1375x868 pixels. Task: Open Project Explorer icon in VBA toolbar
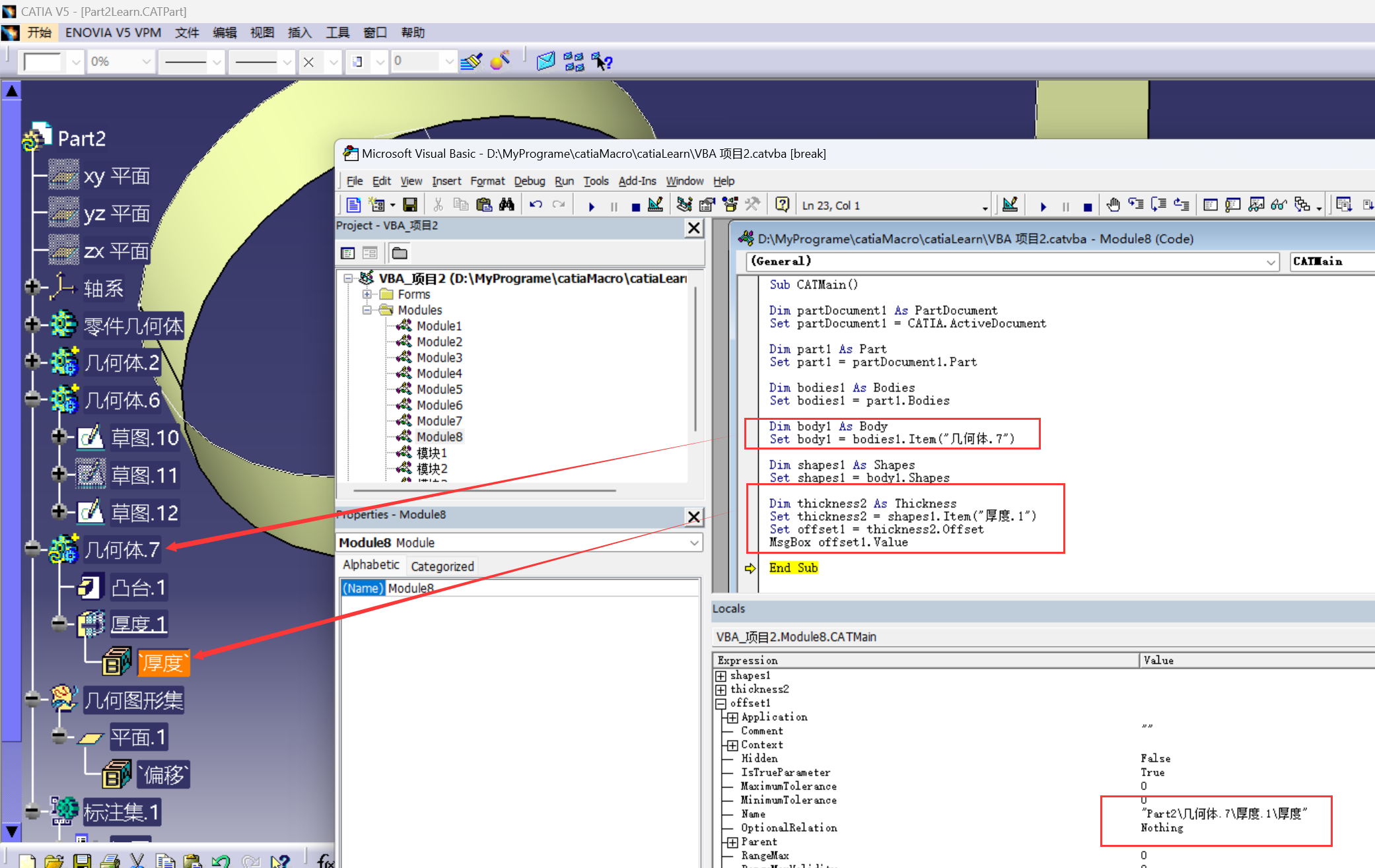click(x=684, y=205)
